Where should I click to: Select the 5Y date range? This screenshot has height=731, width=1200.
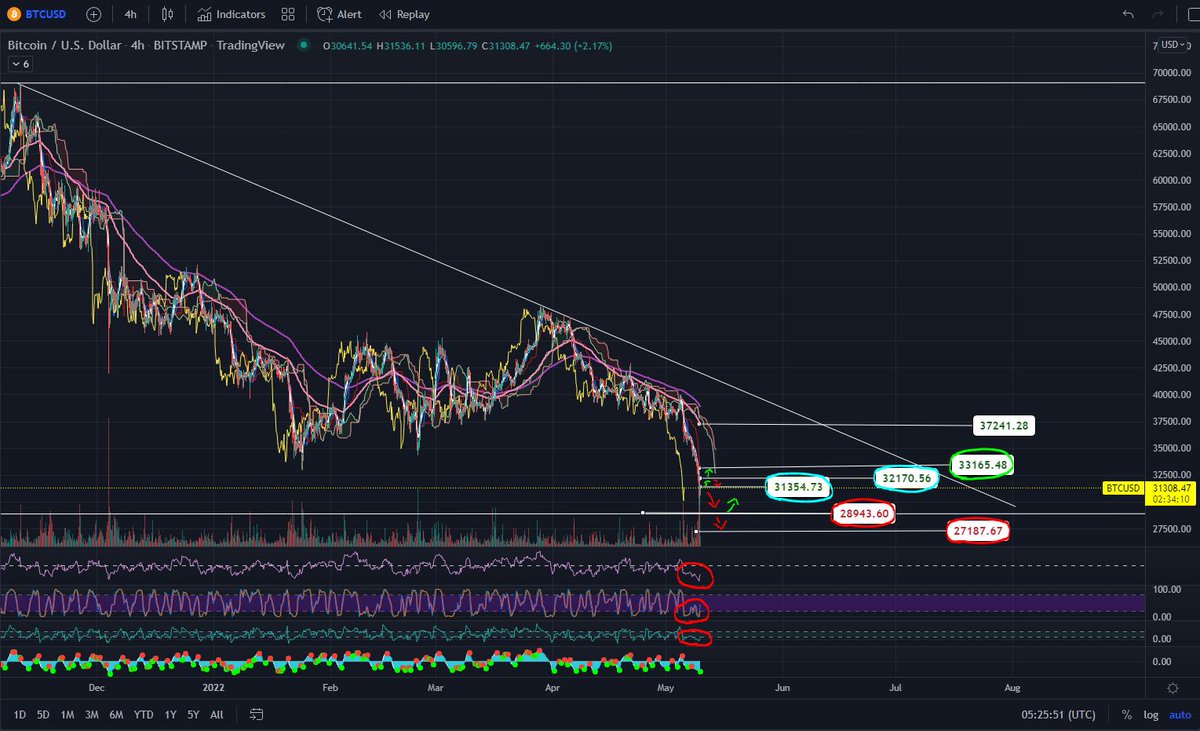[x=193, y=714]
